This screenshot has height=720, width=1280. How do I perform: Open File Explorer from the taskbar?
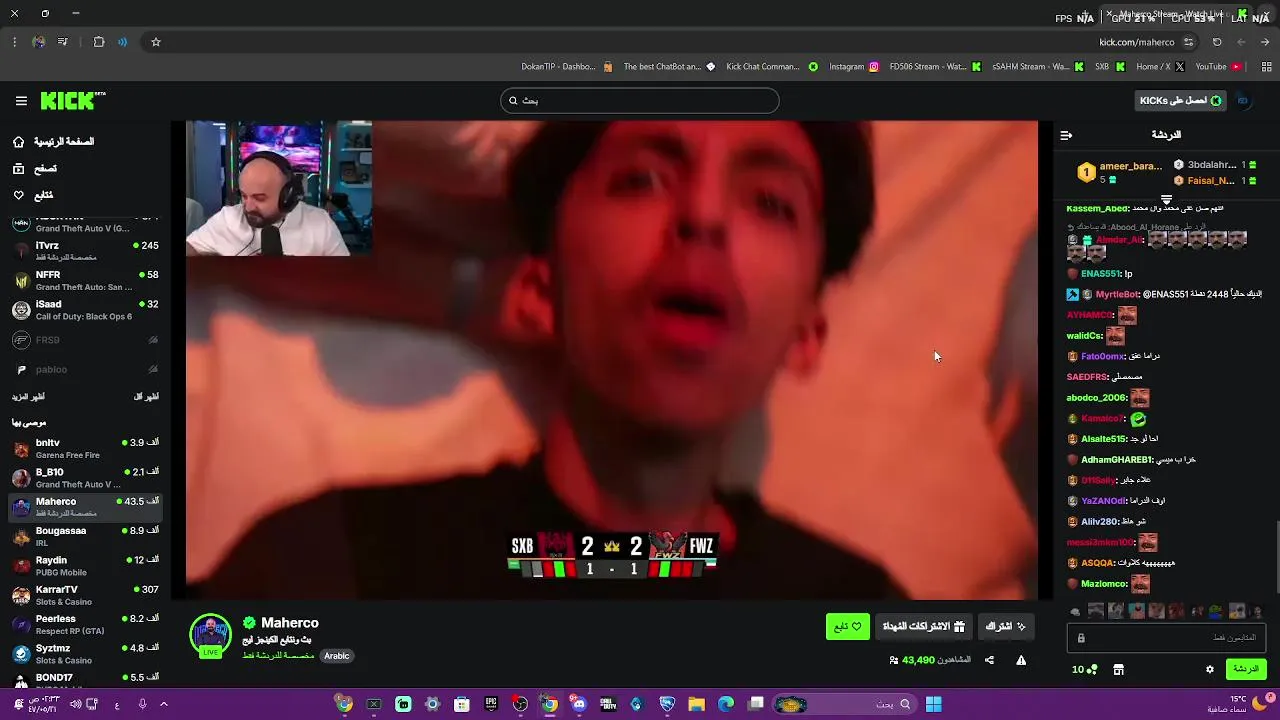tap(697, 705)
